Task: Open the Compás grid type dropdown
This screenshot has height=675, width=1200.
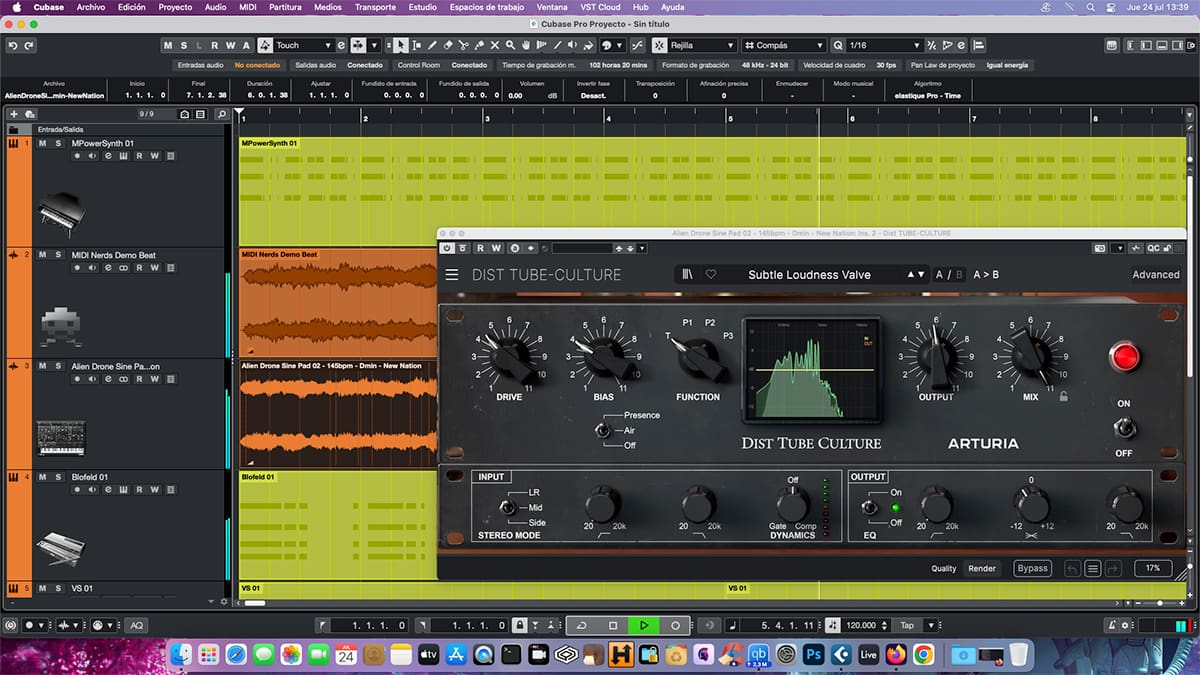Action: (x=784, y=45)
